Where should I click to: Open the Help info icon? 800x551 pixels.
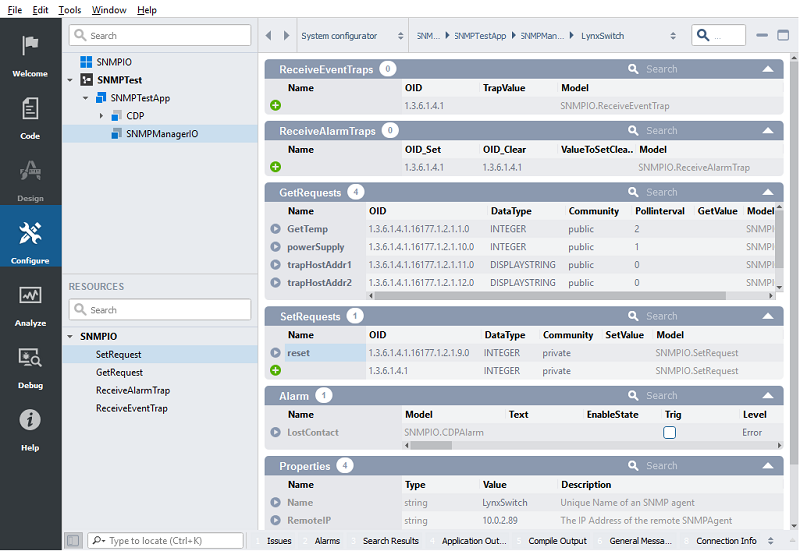coord(30,421)
